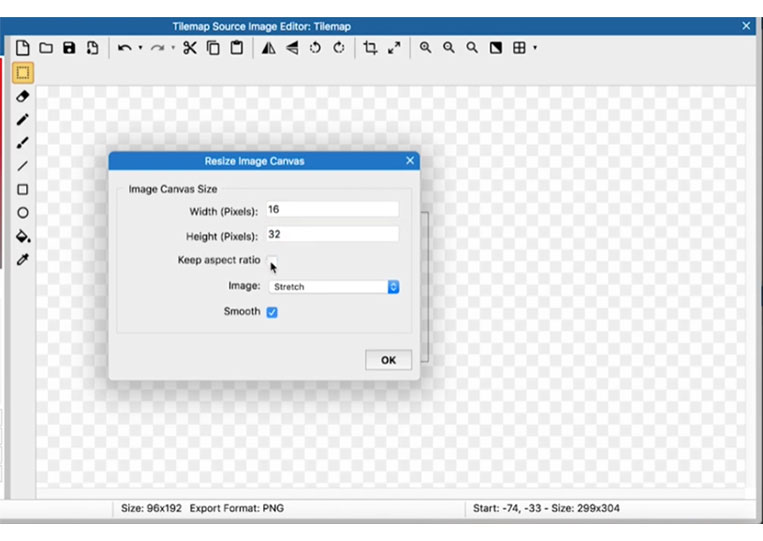Open the redo history dropdown arrow

pos(173,48)
